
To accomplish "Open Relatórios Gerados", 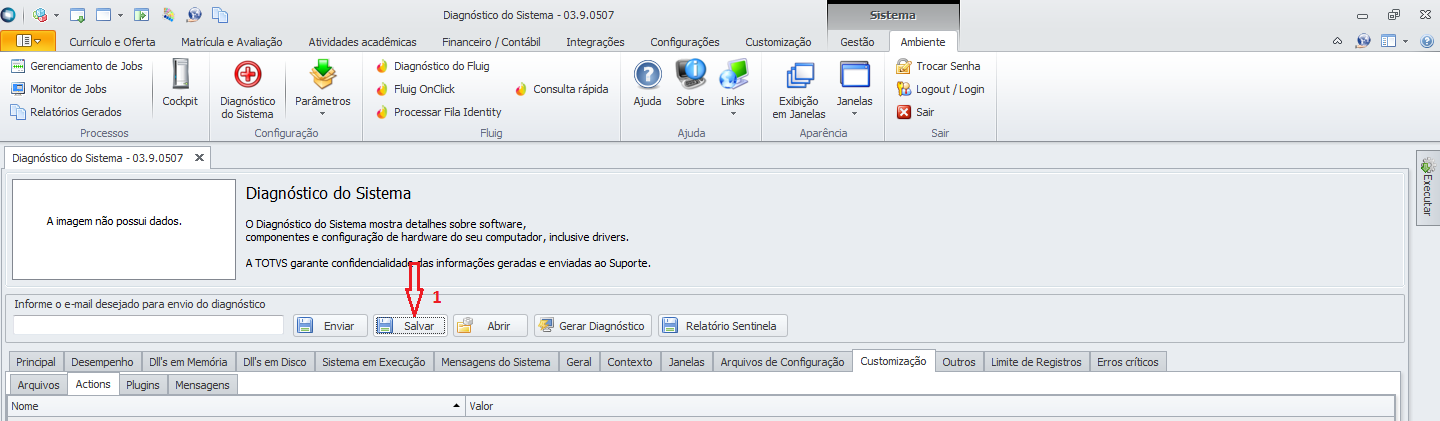I will tap(66, 112).
